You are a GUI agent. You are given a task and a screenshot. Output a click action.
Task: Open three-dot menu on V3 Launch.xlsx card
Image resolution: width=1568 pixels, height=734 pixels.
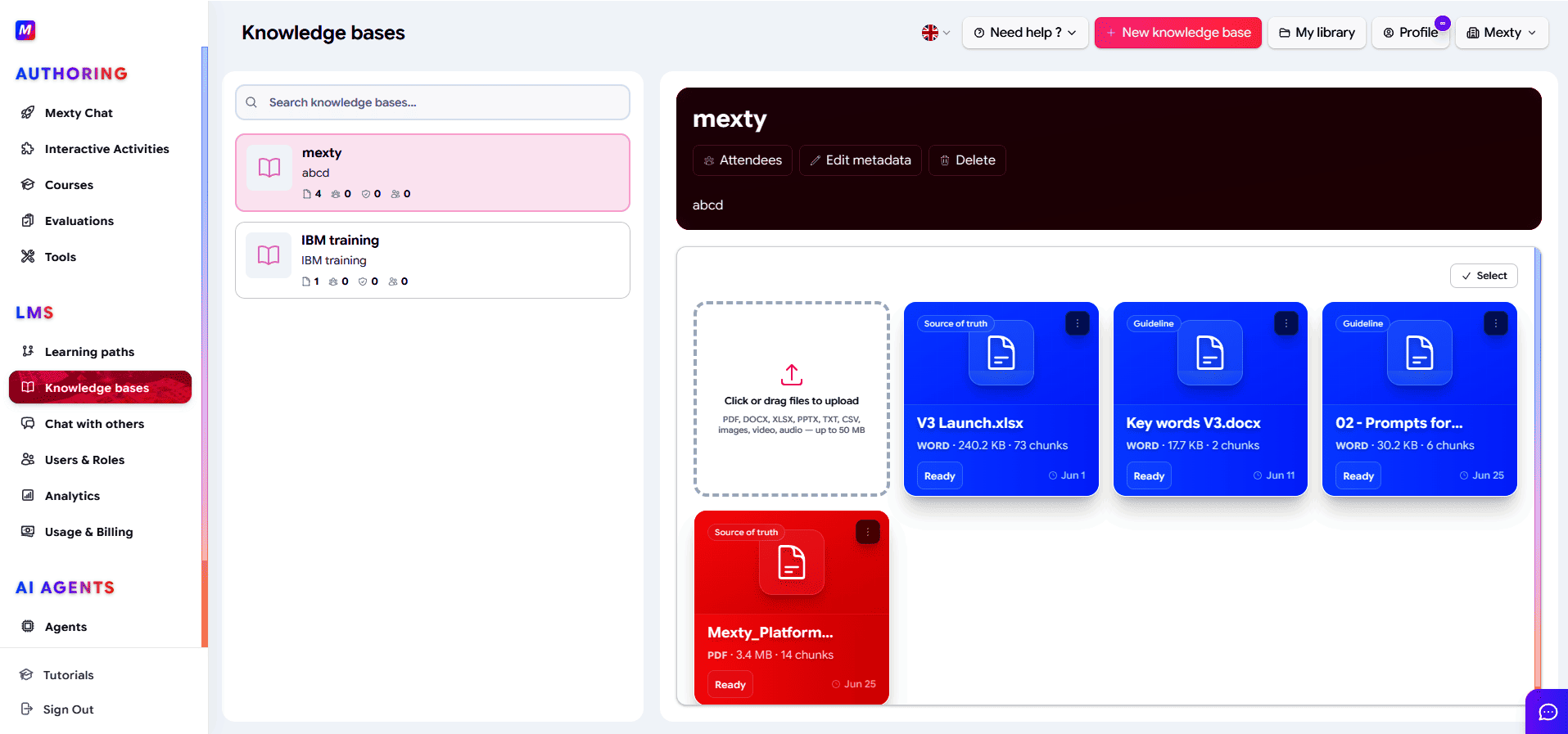tap(1077, 323)
